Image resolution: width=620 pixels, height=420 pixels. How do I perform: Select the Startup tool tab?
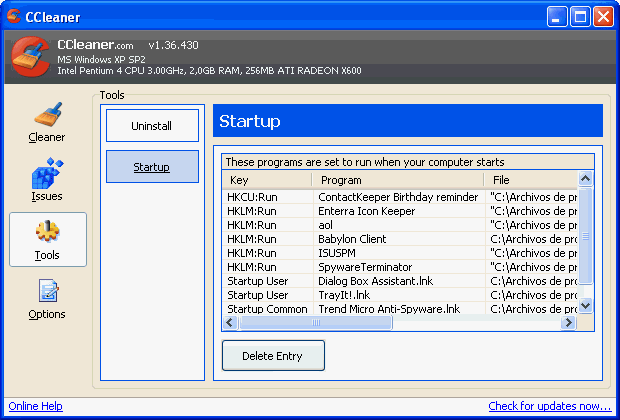152,166
